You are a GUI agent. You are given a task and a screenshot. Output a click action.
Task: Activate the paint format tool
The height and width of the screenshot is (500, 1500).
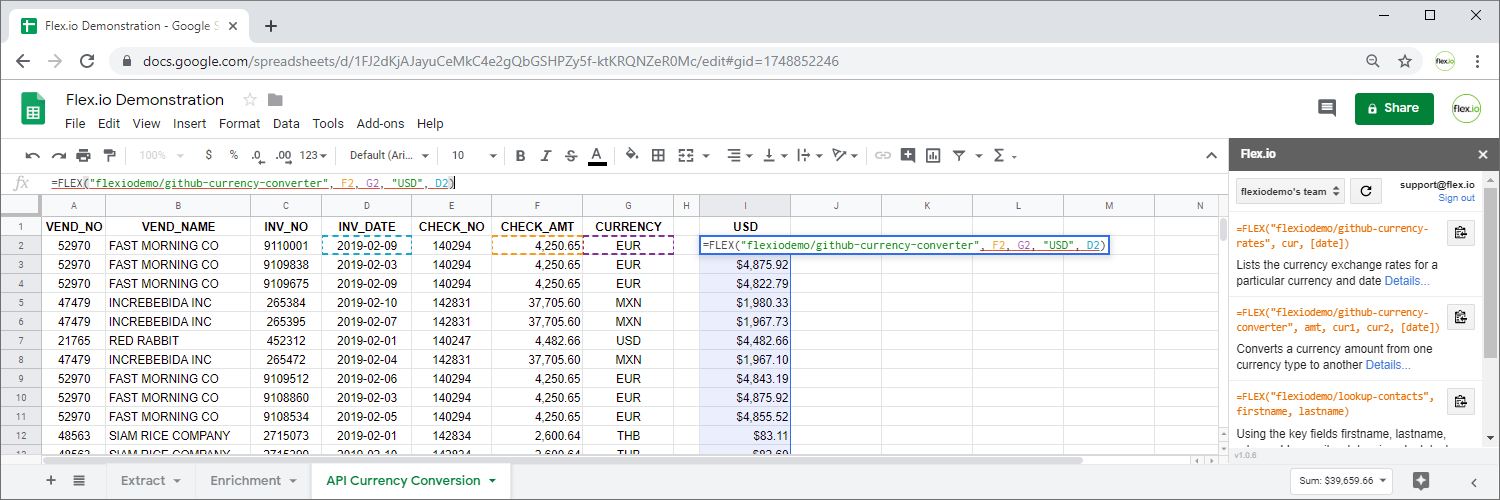(109, 155)
